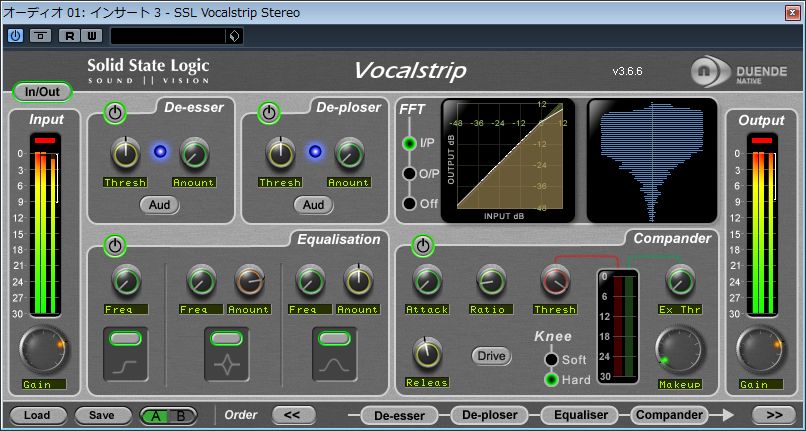The image size is (806, 431).
Task: Select the Soft knee option
Action: tap(552, 360)
